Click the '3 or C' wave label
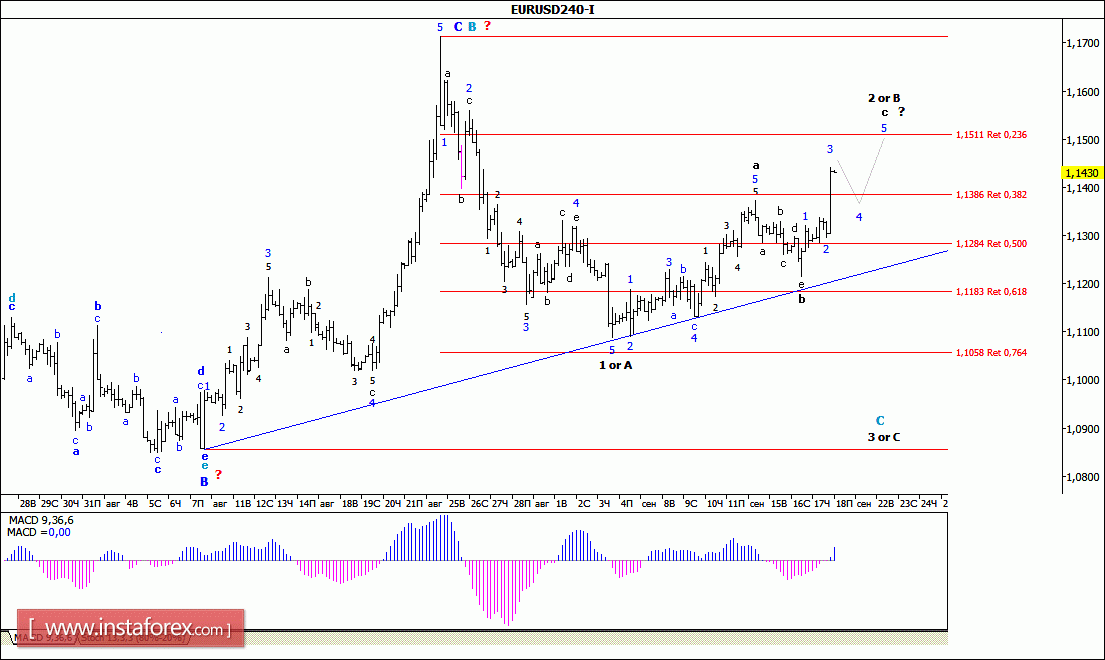1105x660 pixels. pyautogui.click(x=884, y=437)
